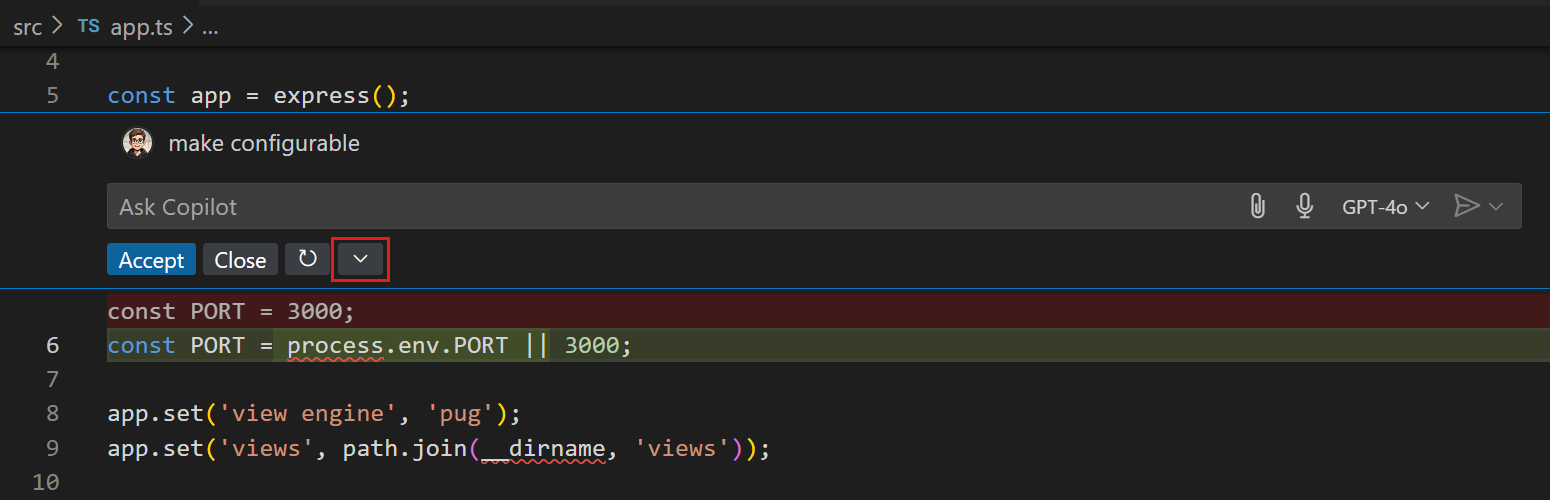Click the removed line 'const PORT = 3000;'

click(x=231, y=312)
